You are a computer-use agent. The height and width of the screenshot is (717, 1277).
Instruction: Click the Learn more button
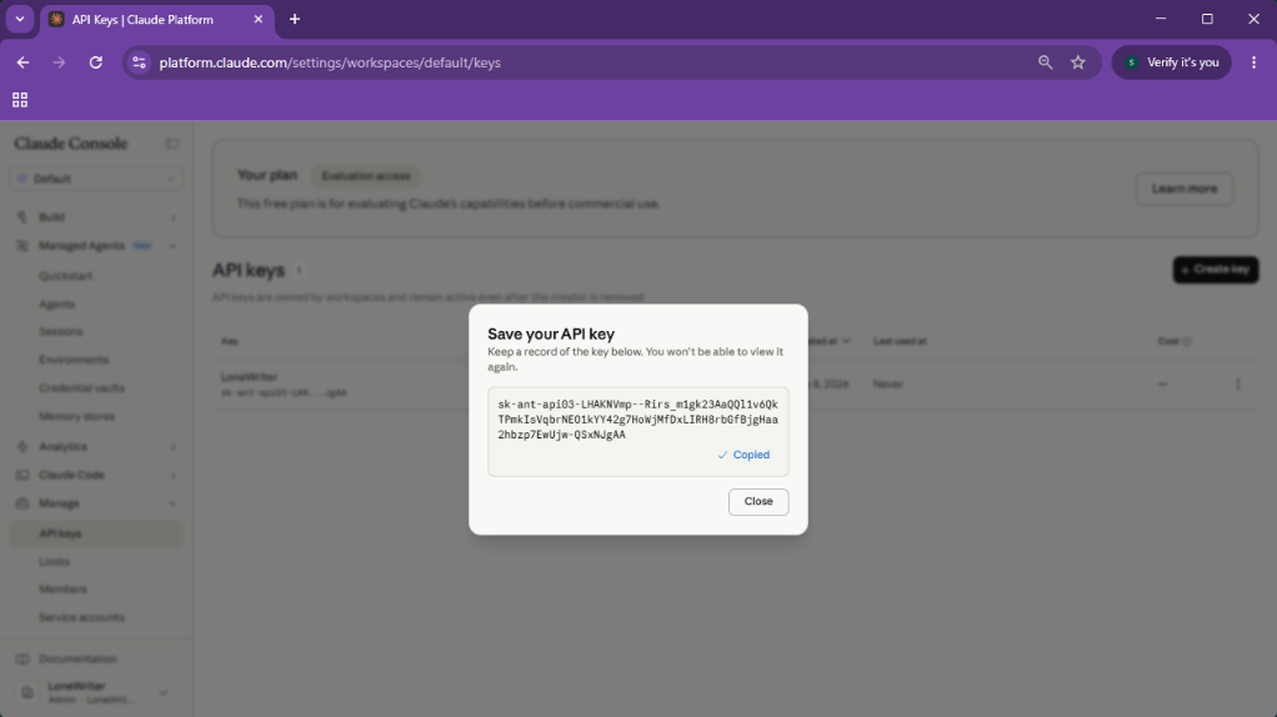[1184, 189]
